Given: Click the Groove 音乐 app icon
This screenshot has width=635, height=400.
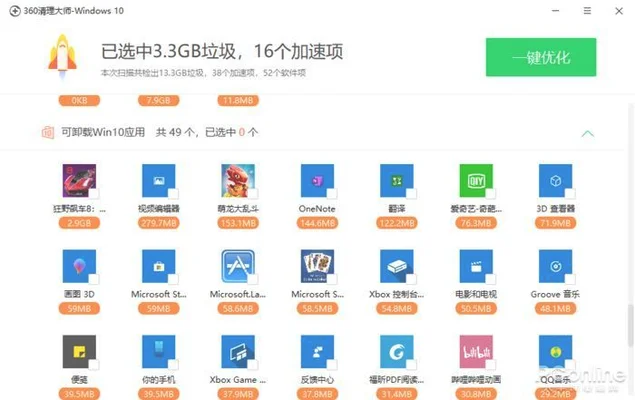Looking at the screenshot, I should tap(556, 266).
